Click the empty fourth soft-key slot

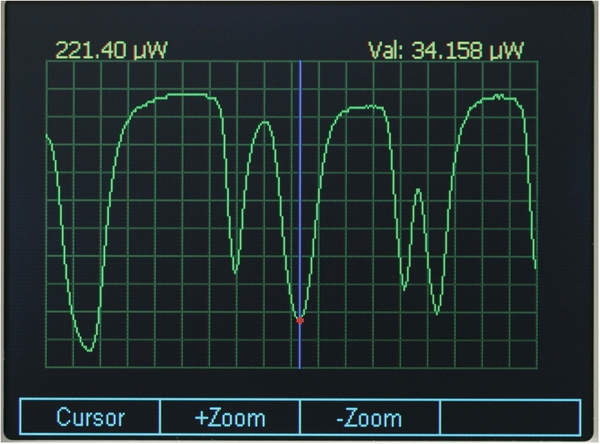[x=510, y=416]
